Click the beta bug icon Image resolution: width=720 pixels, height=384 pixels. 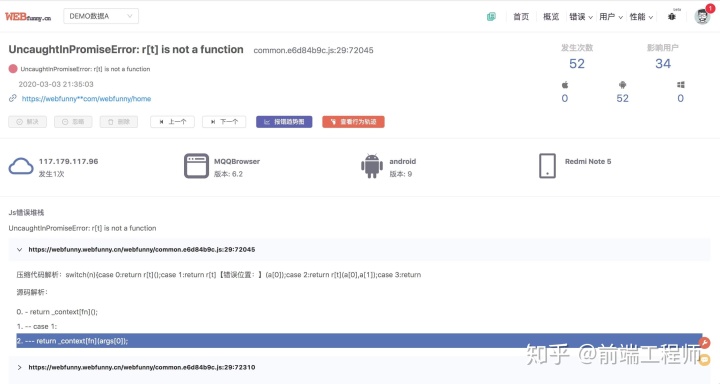click(672, 16)
